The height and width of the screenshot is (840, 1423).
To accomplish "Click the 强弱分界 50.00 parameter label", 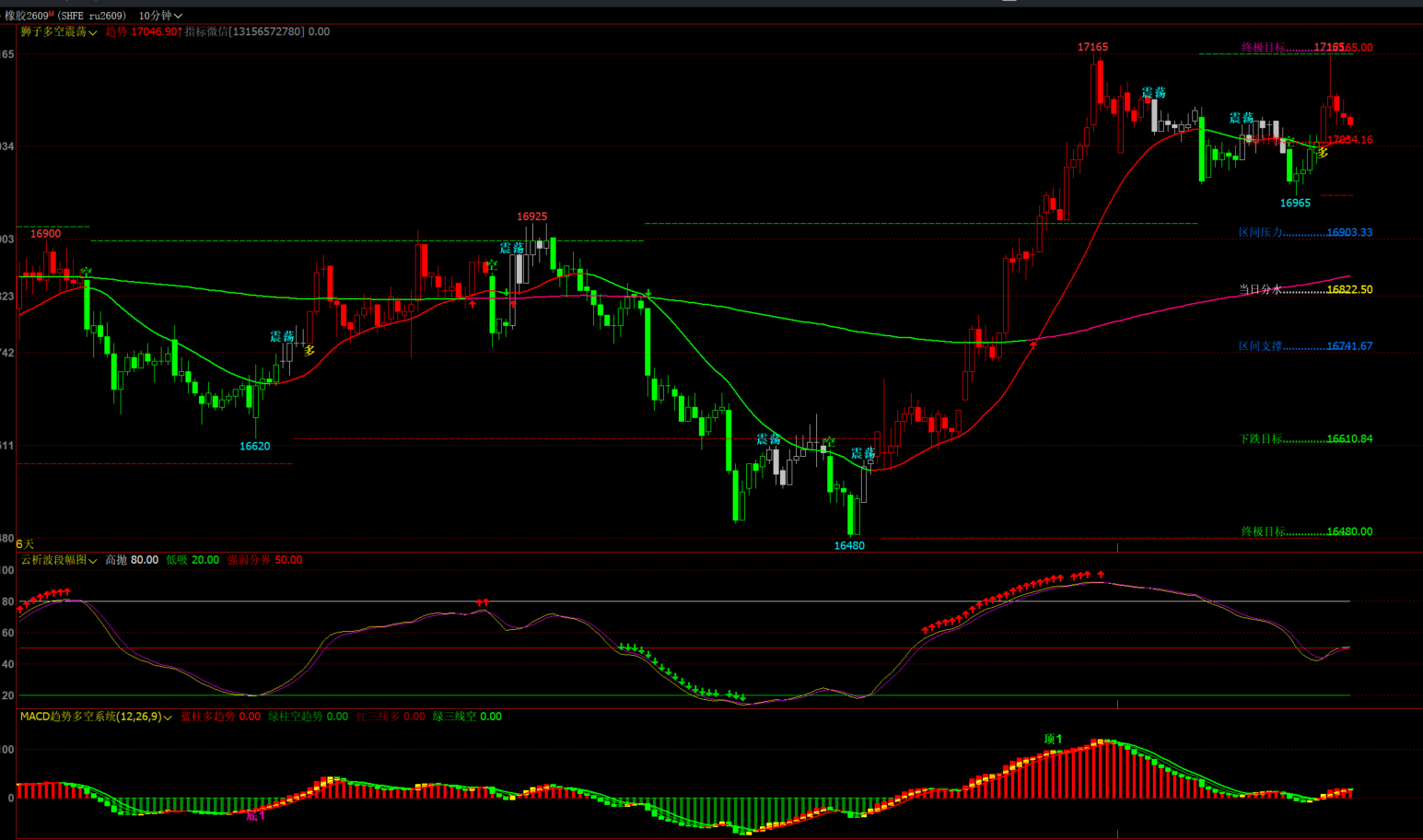I will click(264, 560).
